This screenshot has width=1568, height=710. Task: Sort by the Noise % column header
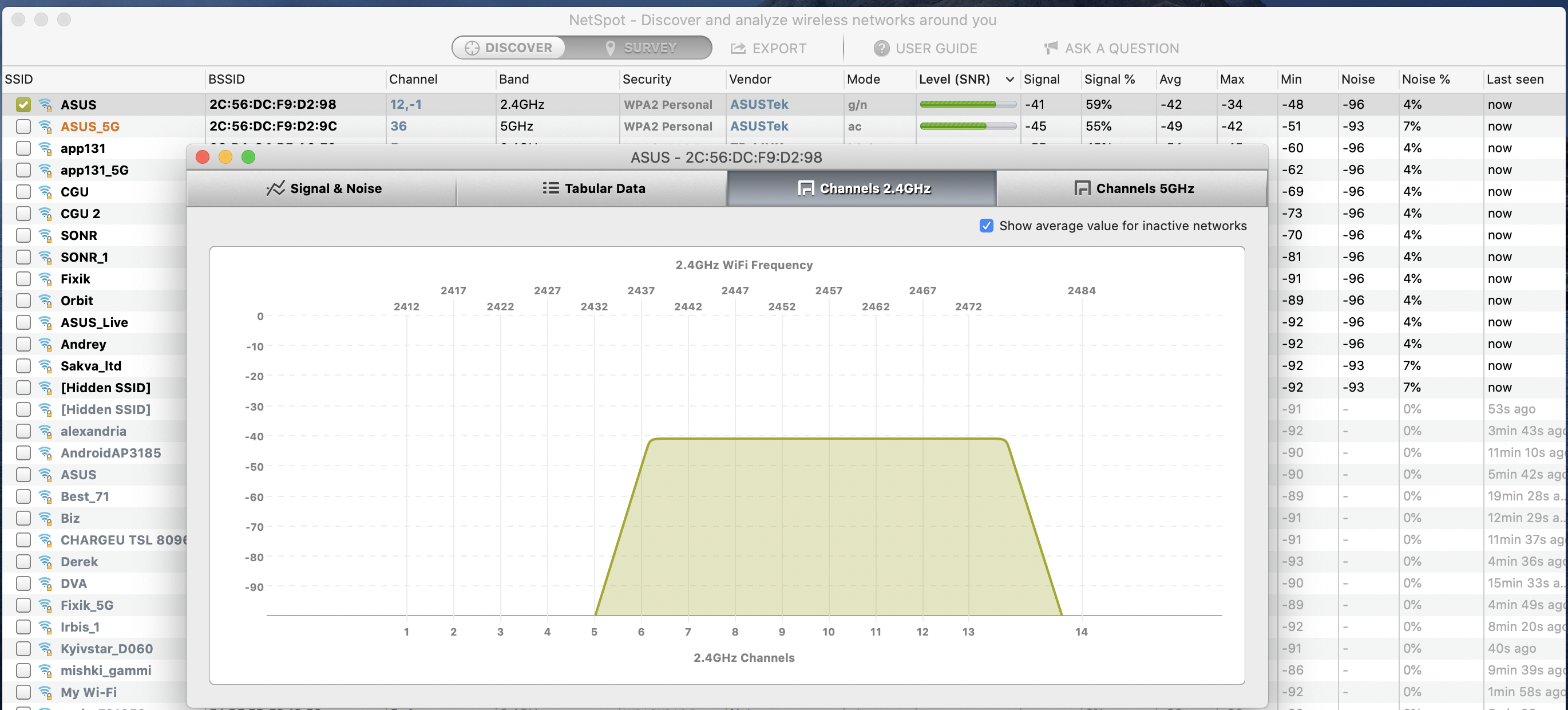1440,79
